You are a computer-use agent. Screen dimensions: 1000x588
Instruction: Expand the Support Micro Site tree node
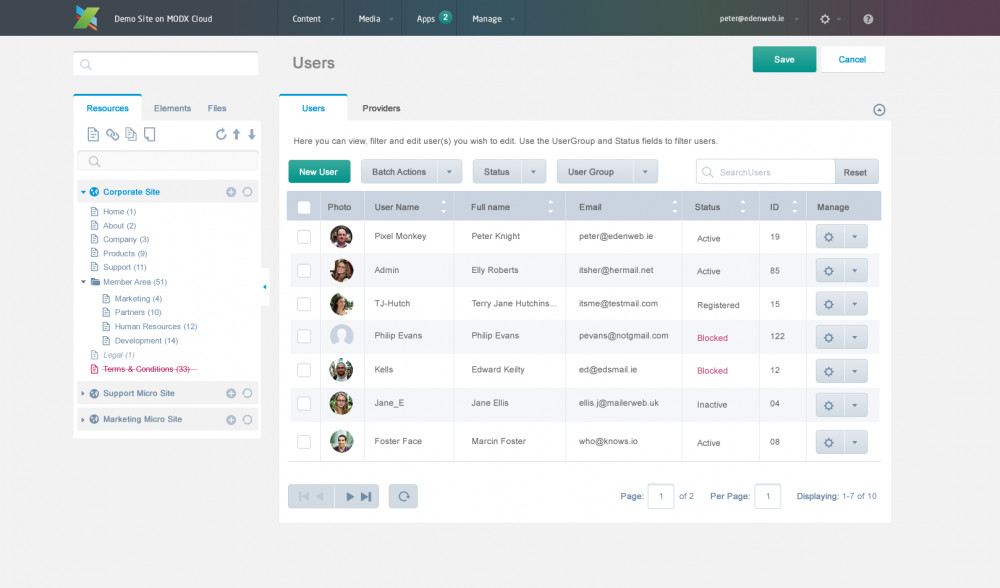[x=83, y=394]
